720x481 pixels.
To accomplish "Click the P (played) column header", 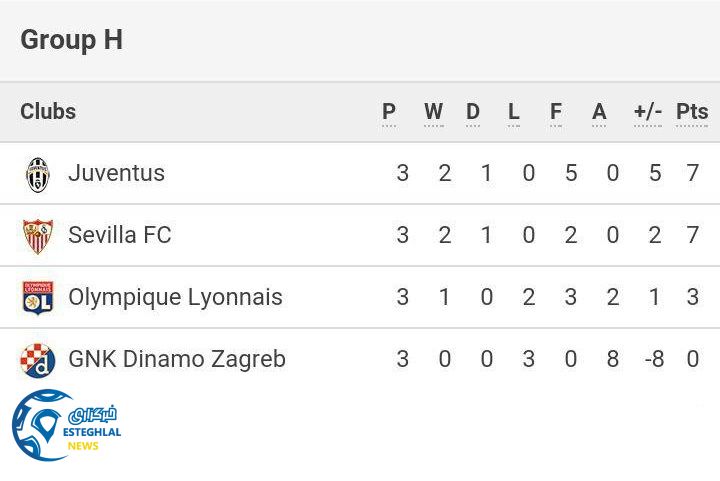I will [389, 112].
